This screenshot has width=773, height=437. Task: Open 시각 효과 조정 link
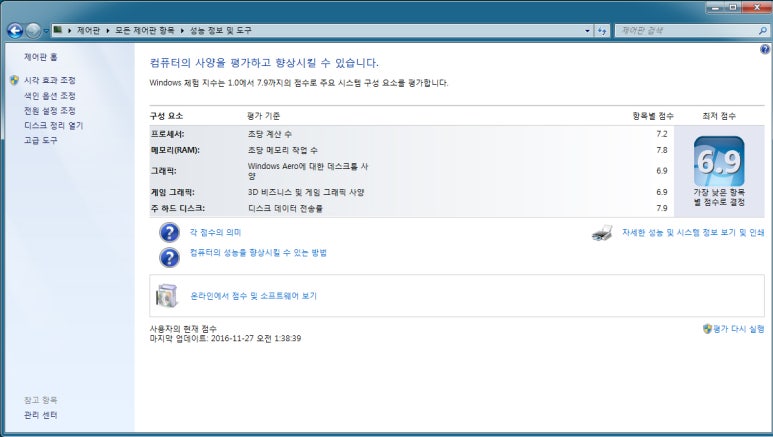click(50, 80)
